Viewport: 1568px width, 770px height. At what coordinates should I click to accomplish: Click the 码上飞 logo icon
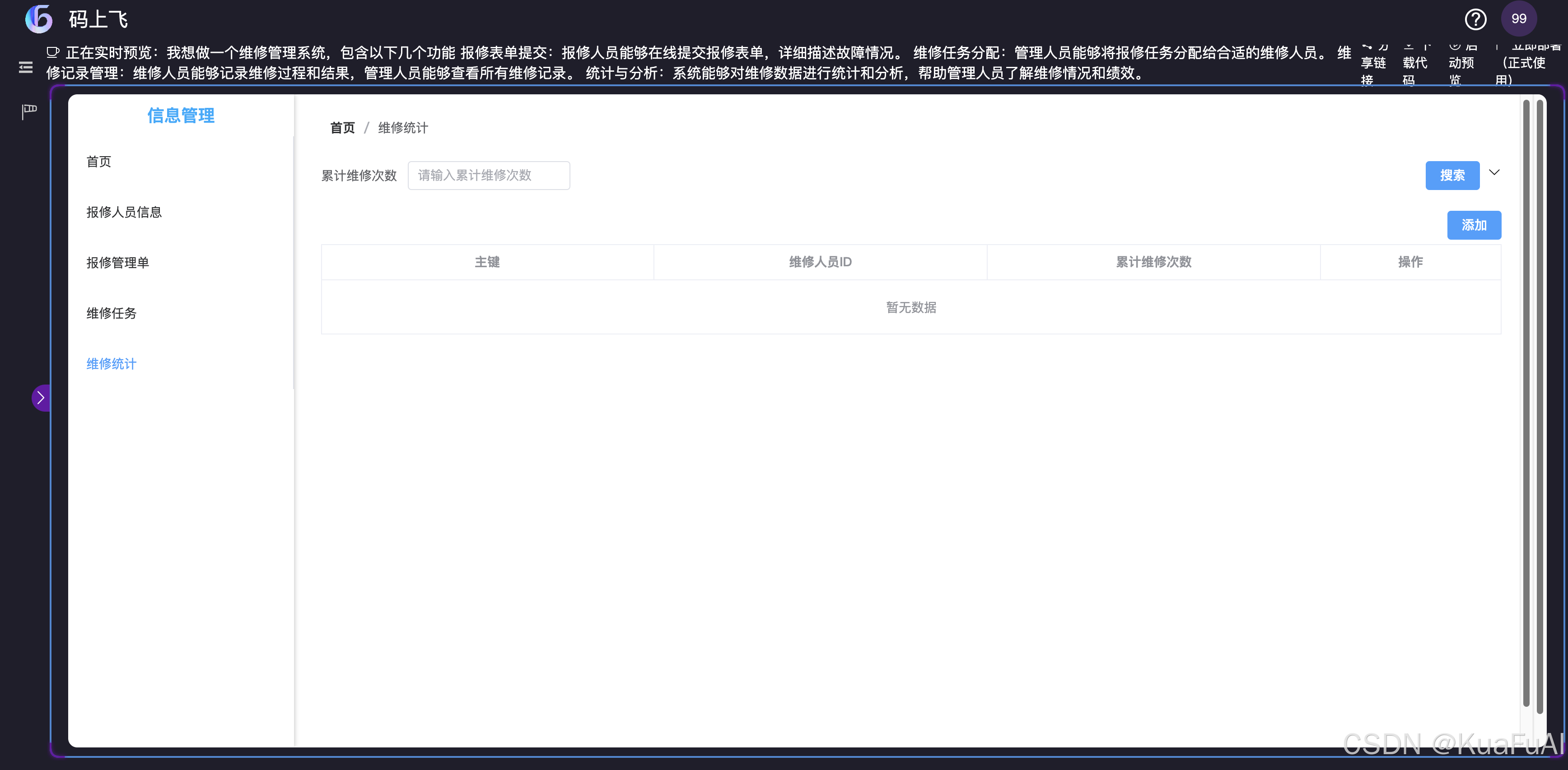point(39,19)
